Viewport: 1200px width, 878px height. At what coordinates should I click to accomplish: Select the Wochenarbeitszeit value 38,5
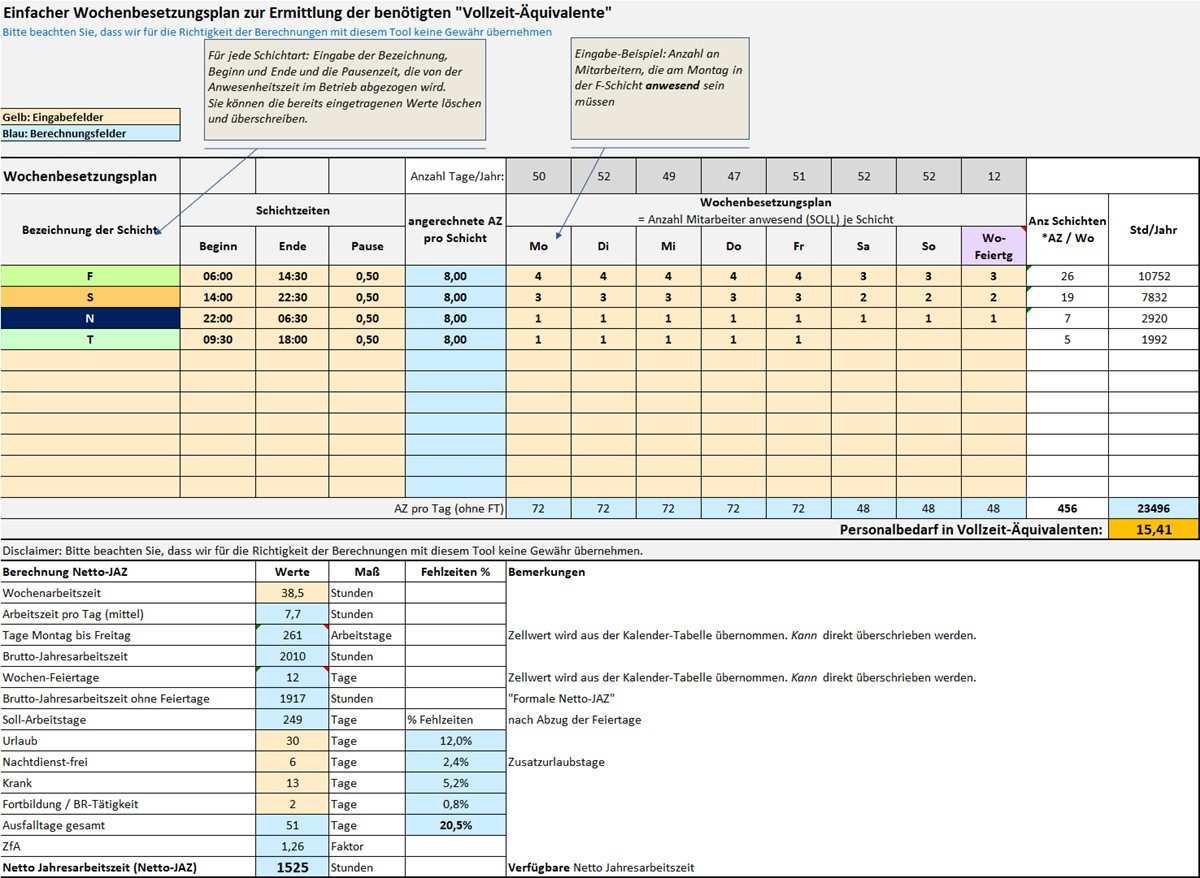coord(291,593)
